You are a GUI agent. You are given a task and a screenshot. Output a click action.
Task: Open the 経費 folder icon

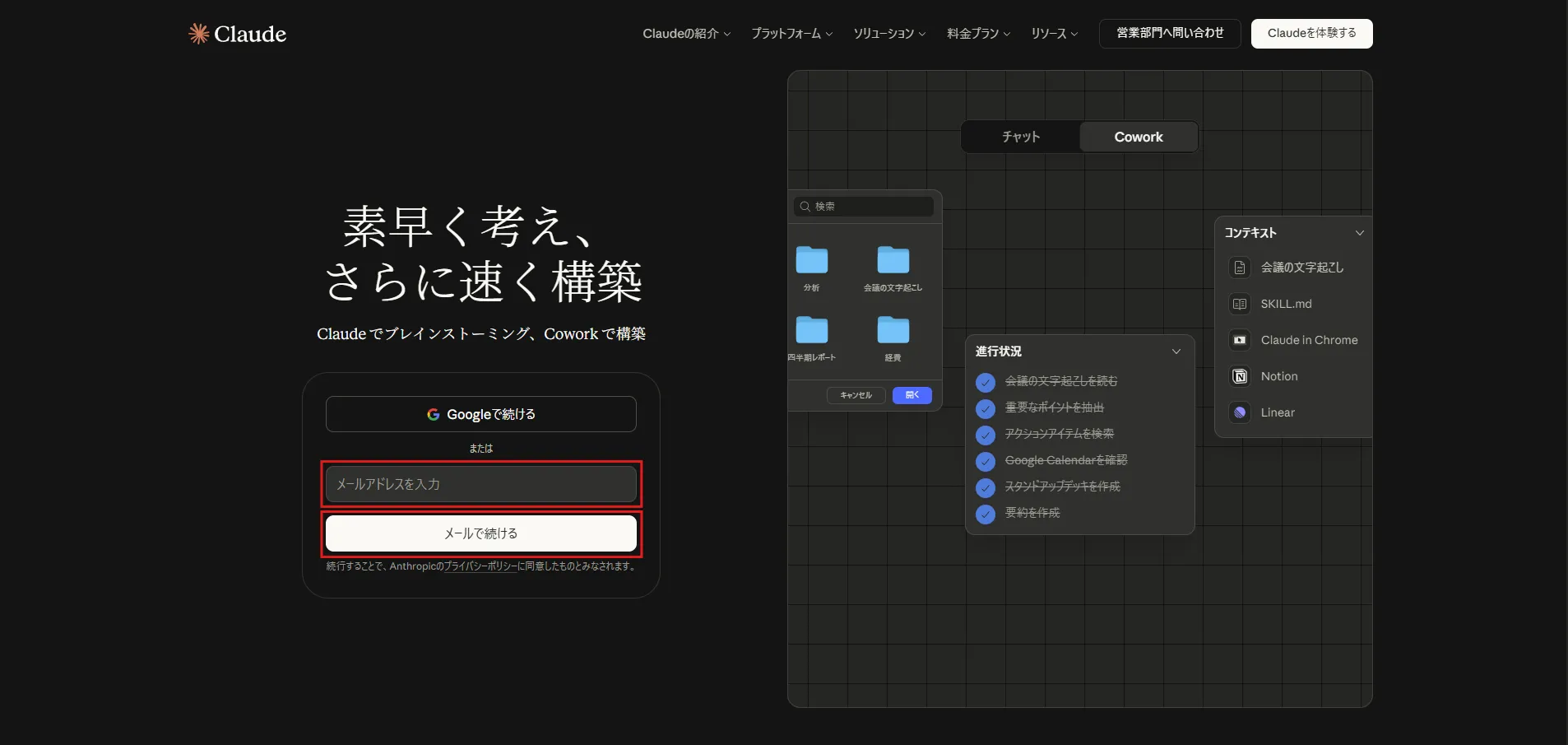point(893,329)
